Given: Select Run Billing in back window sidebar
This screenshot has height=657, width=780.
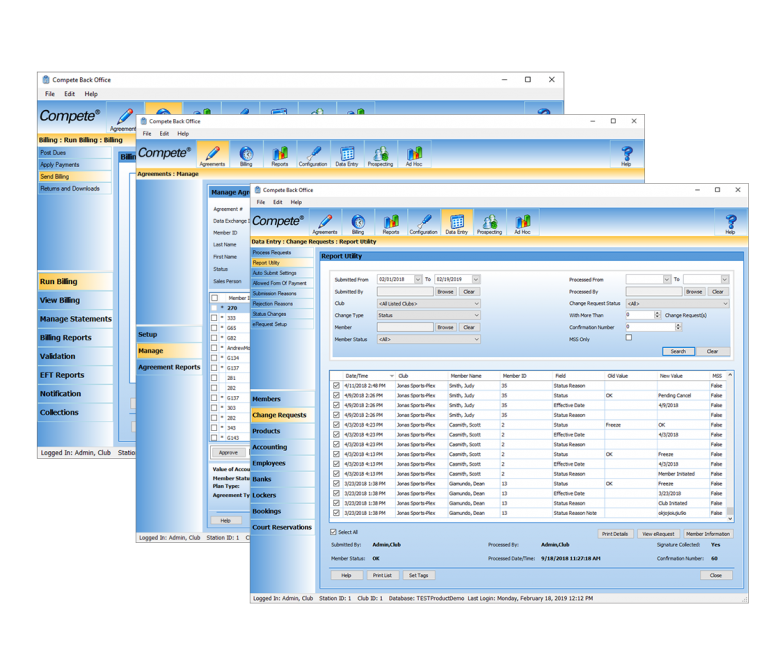Looking at the screenshot, I should tap(75, 282).
